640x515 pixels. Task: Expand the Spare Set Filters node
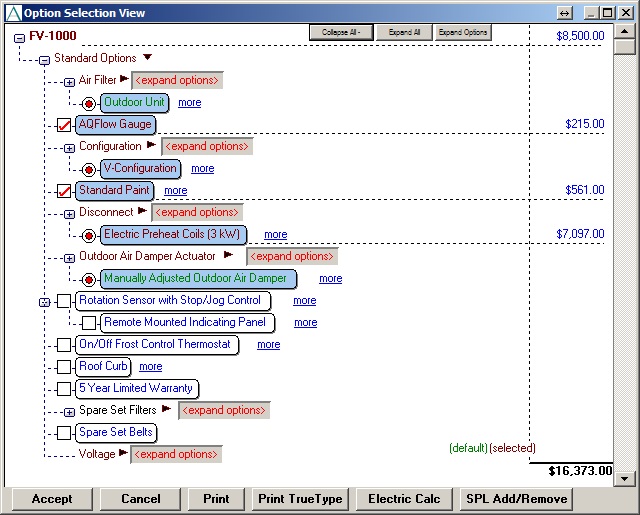(69, 411)
